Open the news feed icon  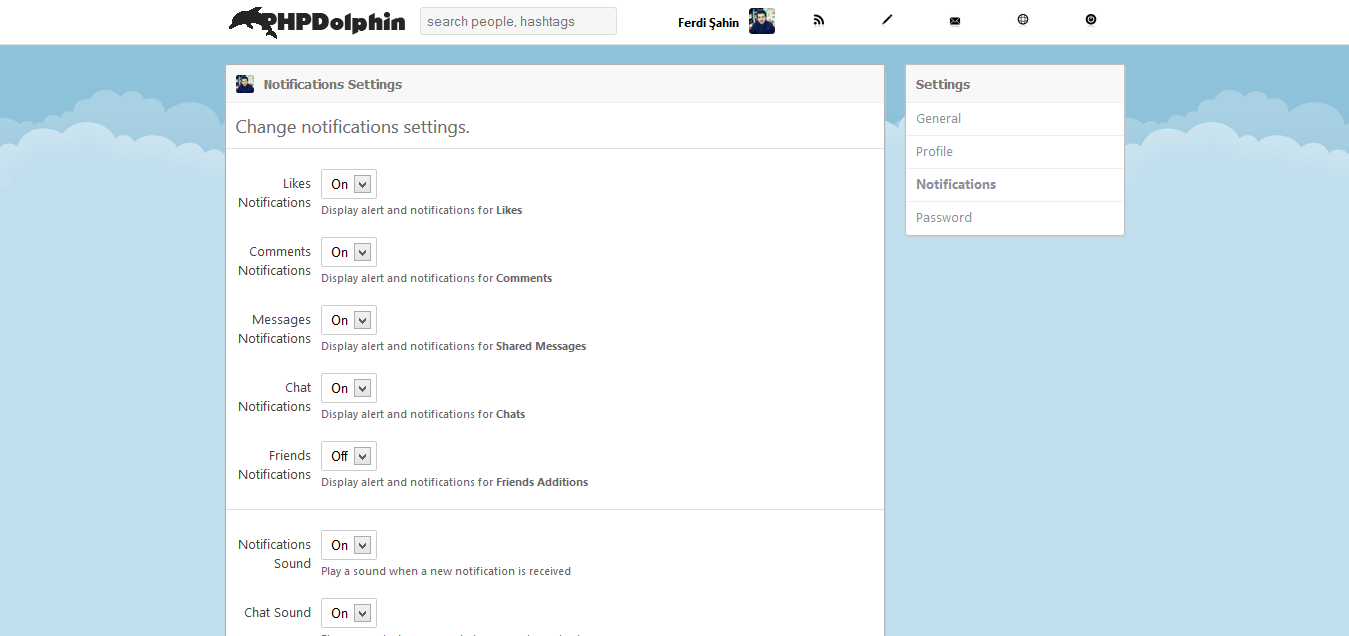(x=818, y=19)
